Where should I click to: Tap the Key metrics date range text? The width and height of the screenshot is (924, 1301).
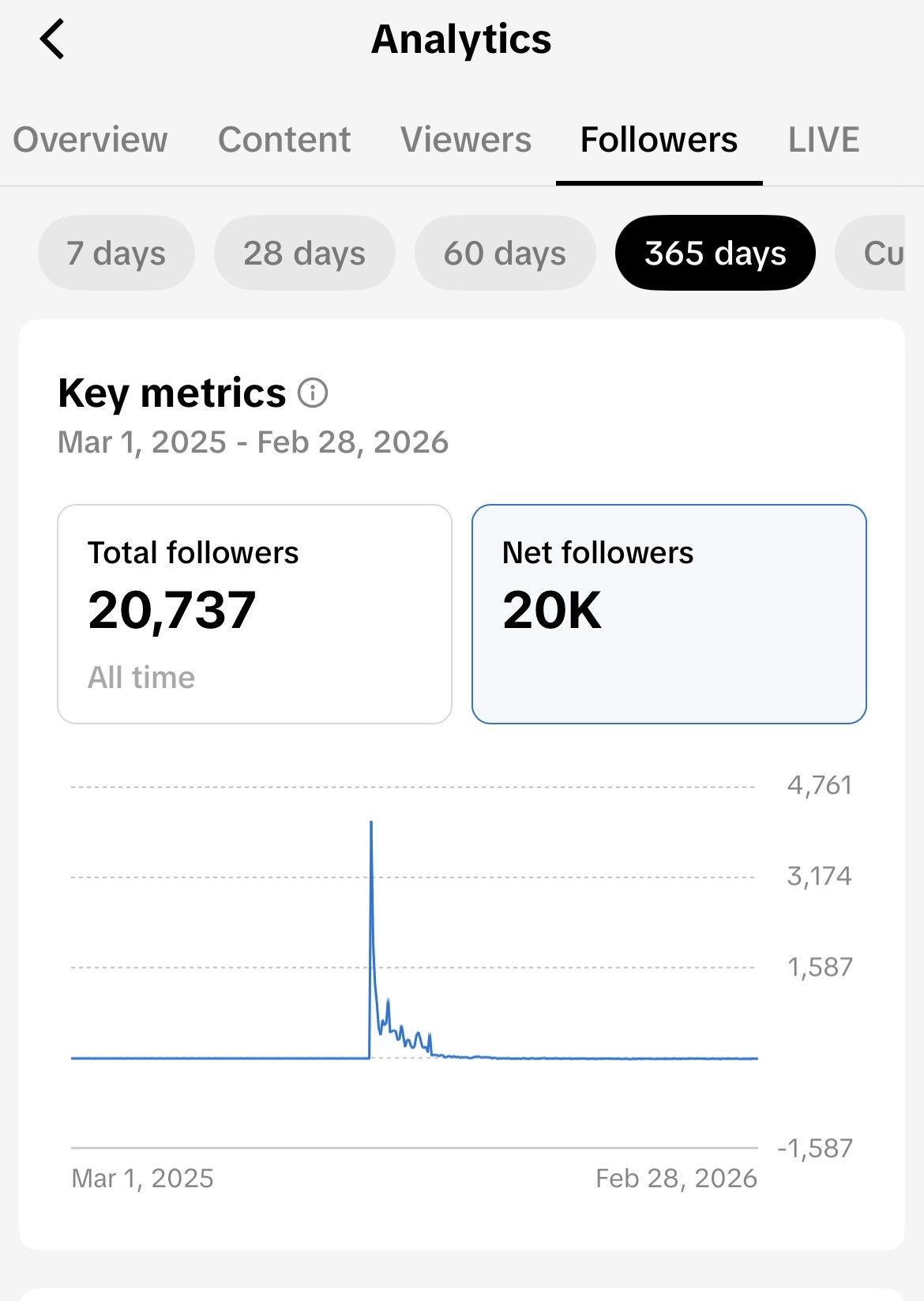pyautogui.click(x=253, y=442)
